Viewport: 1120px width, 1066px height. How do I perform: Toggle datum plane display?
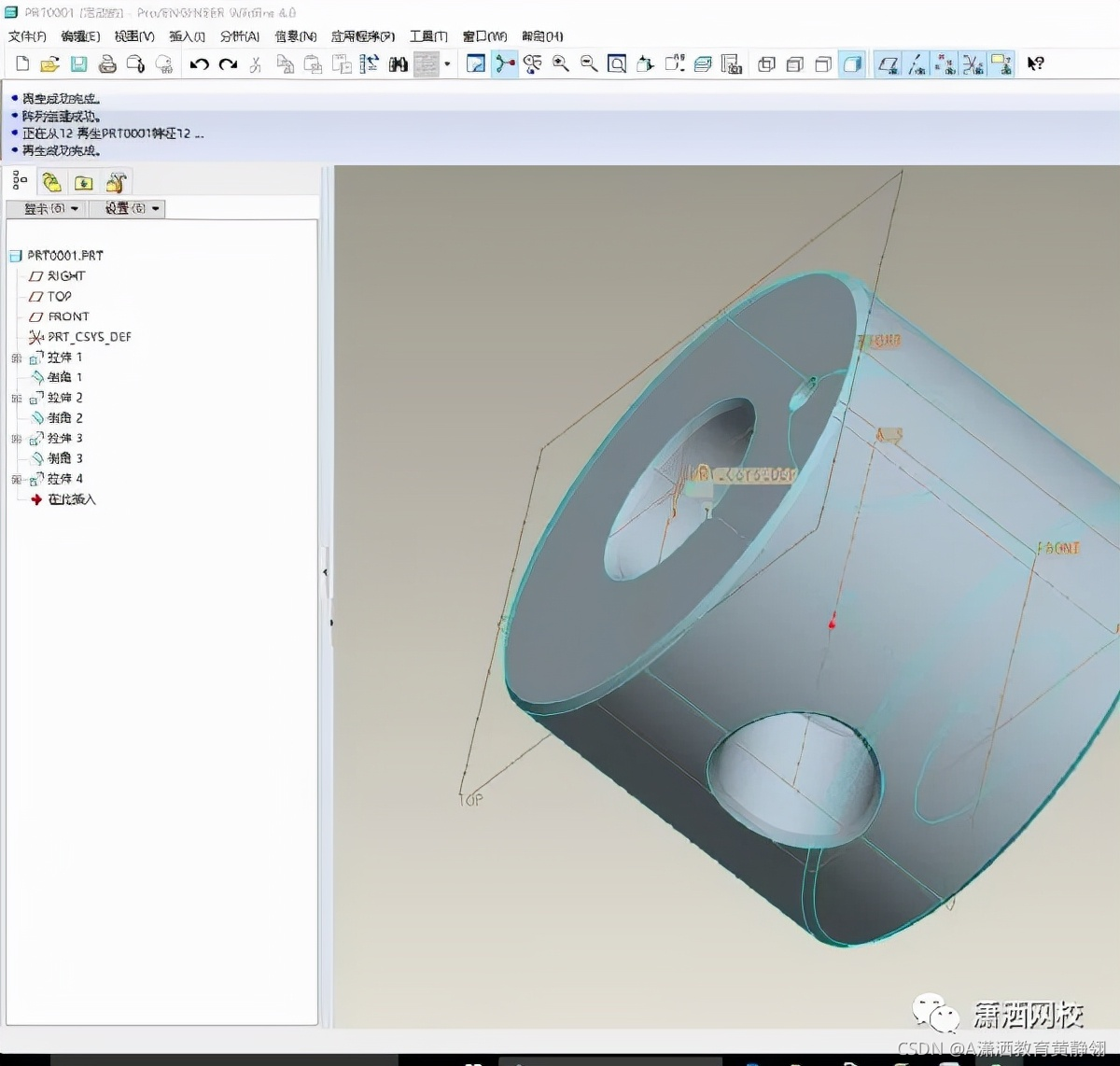click(889, 64)
